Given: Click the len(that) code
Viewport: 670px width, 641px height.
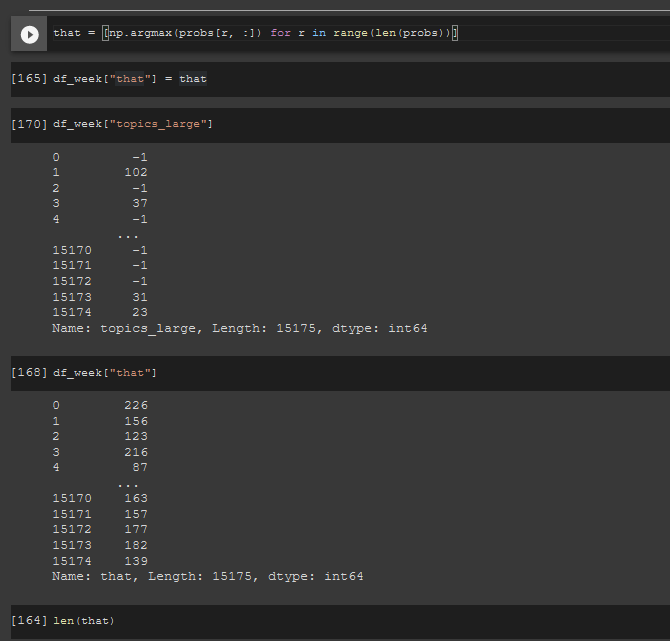Looking at the screenshot, I should click(x=84, y=621).
